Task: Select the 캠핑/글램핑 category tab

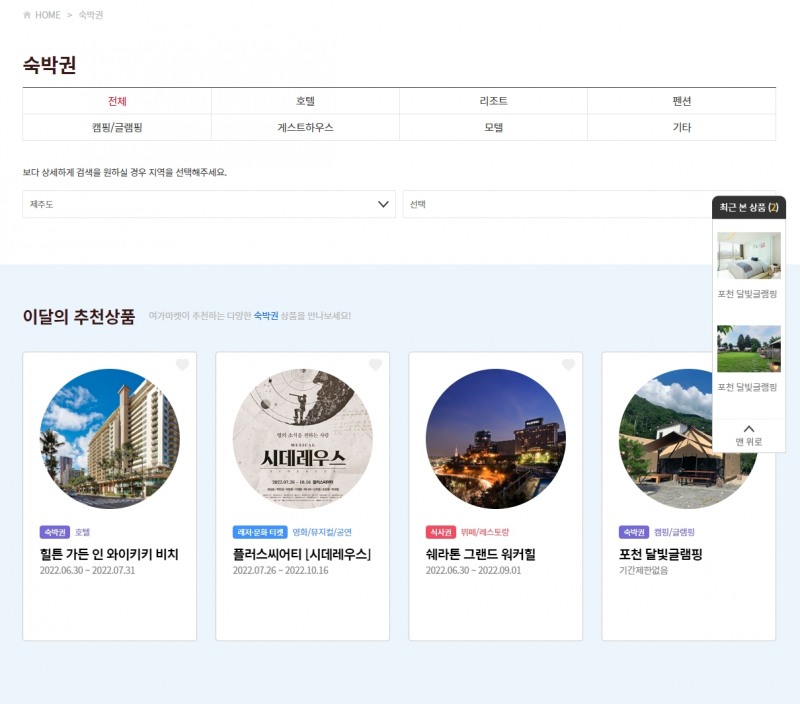Action: [x=115, y=127]
